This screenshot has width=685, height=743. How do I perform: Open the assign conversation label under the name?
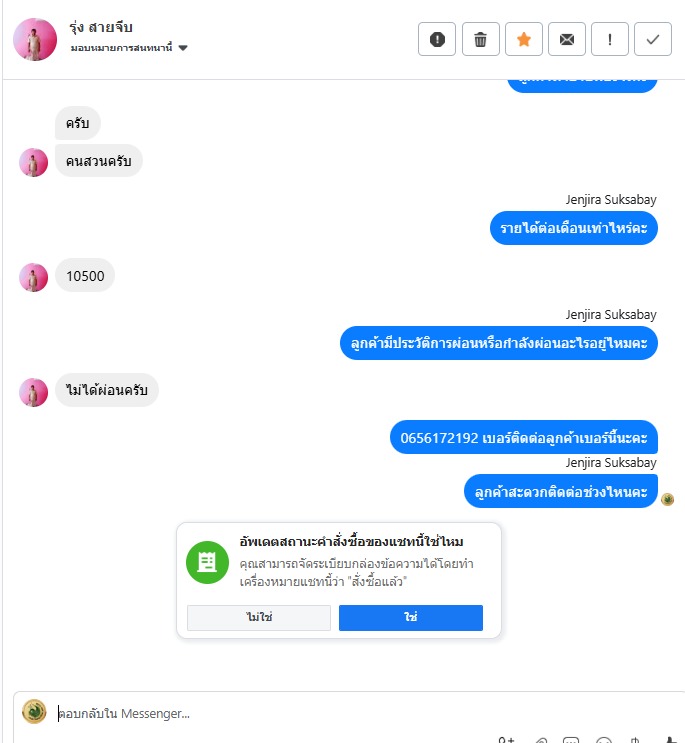pyautogui.click(x=121, y=47)
